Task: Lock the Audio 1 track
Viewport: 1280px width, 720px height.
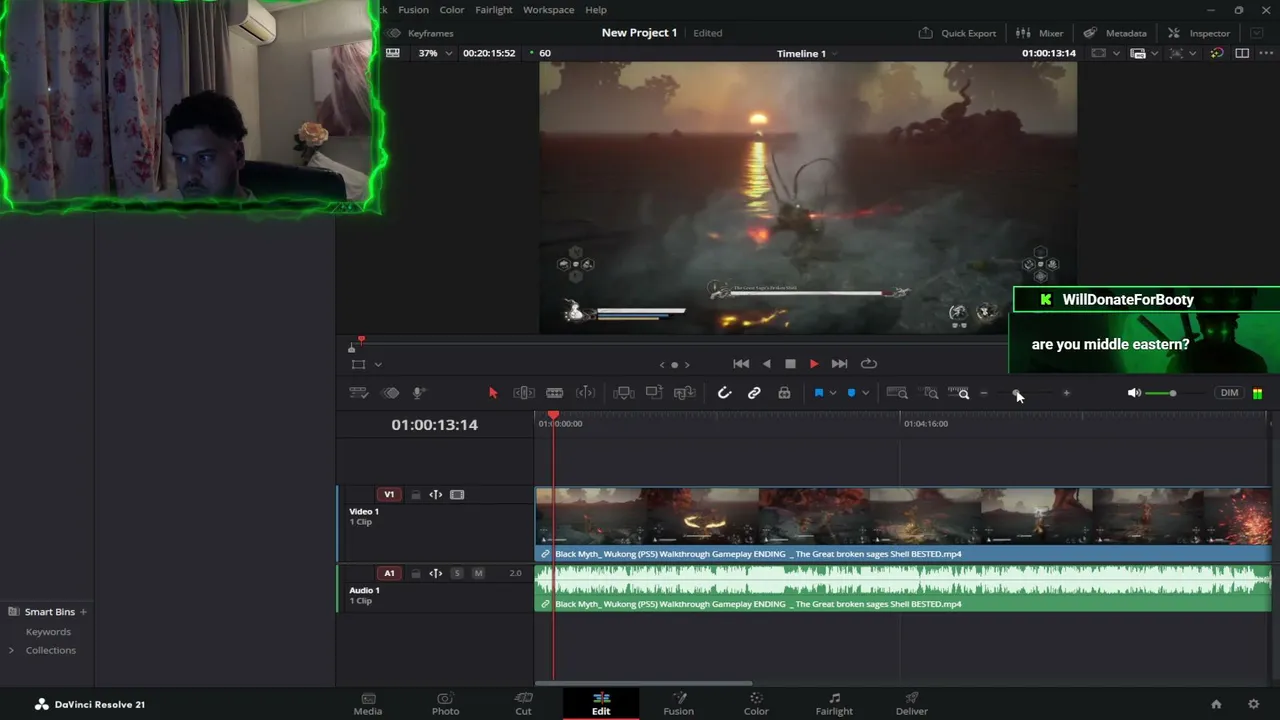Action: (416, 573)
